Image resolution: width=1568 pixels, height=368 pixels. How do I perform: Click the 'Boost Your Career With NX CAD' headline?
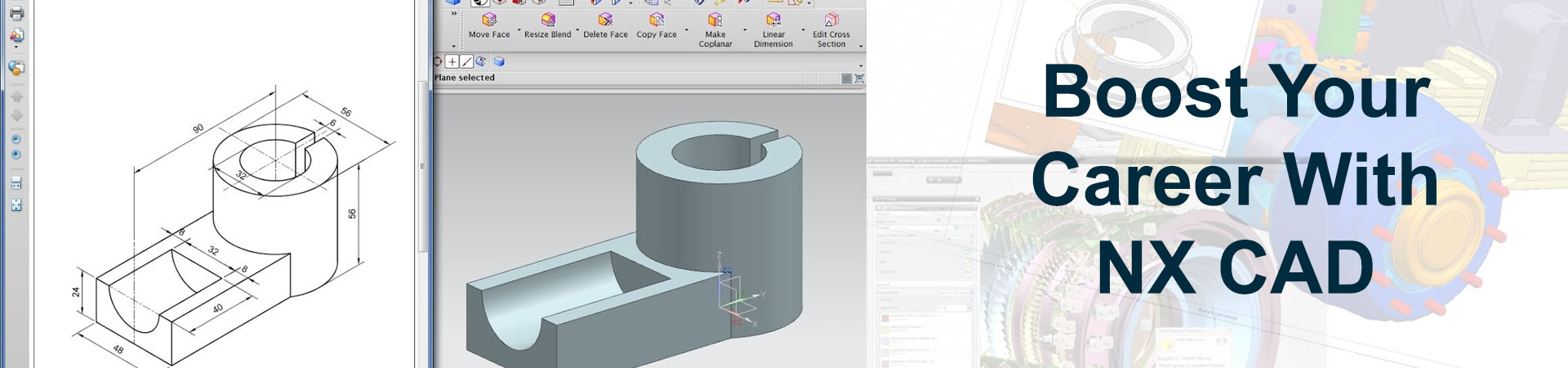point(1235,178)
